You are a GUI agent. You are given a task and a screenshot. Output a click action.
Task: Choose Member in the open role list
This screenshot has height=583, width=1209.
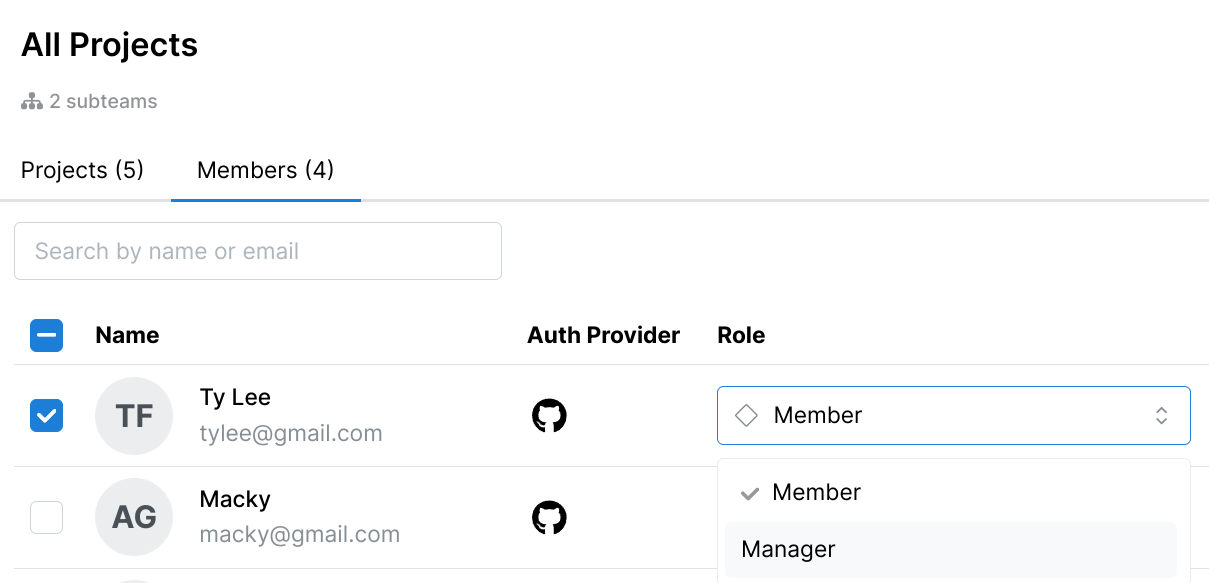[x=816, y=492]
